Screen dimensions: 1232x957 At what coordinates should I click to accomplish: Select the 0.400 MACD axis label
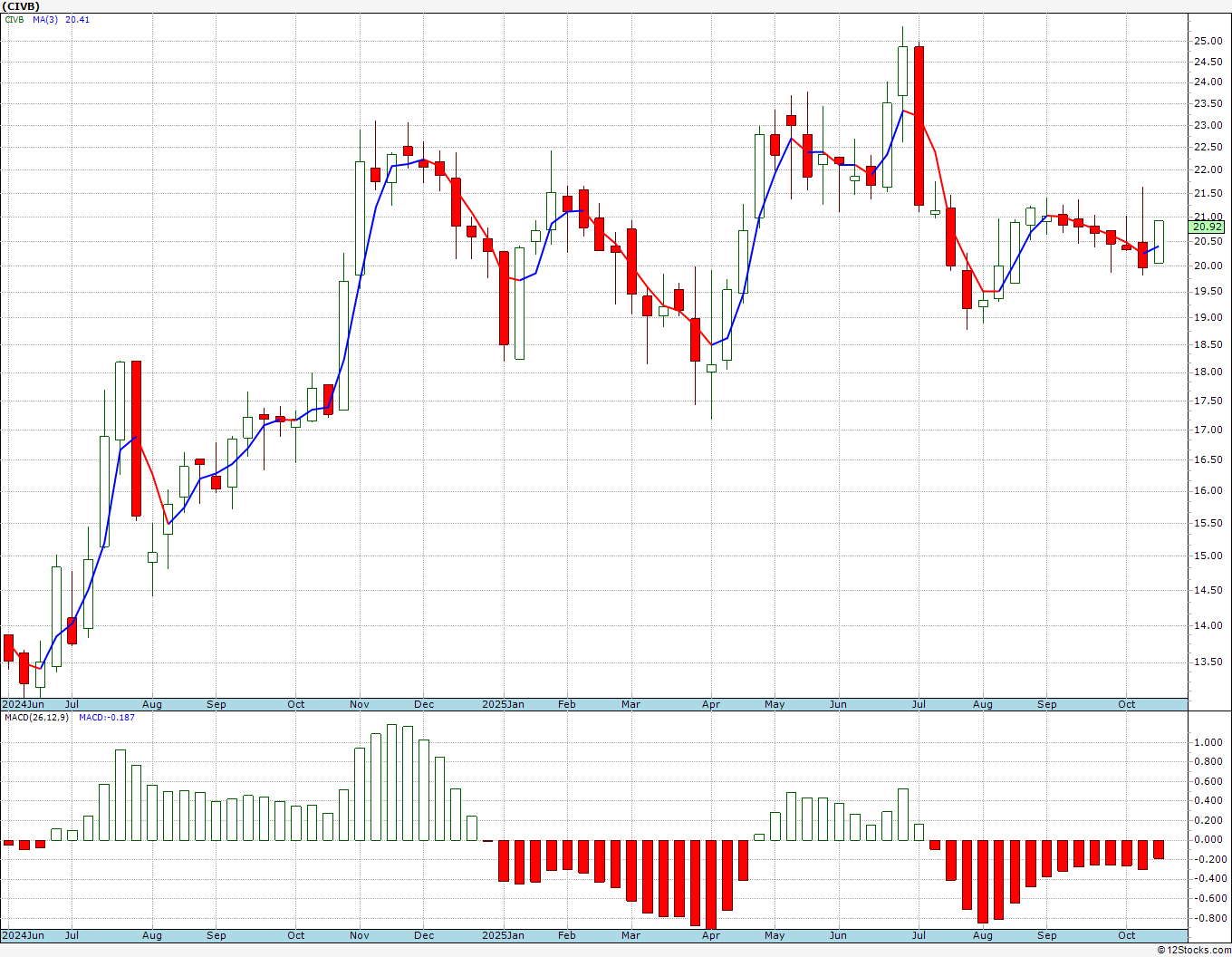(x=1209, y=800)
